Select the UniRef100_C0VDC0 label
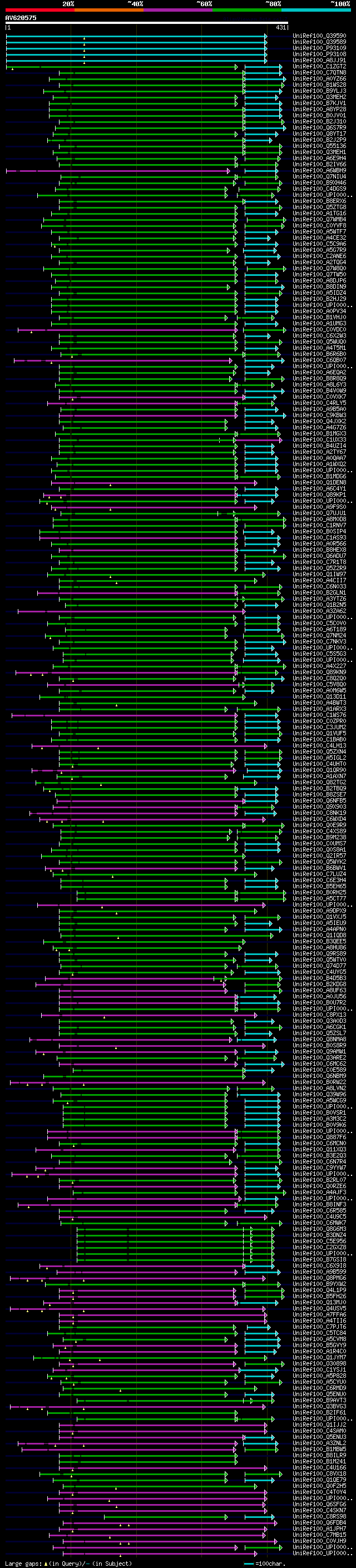 tap(319, 329)
